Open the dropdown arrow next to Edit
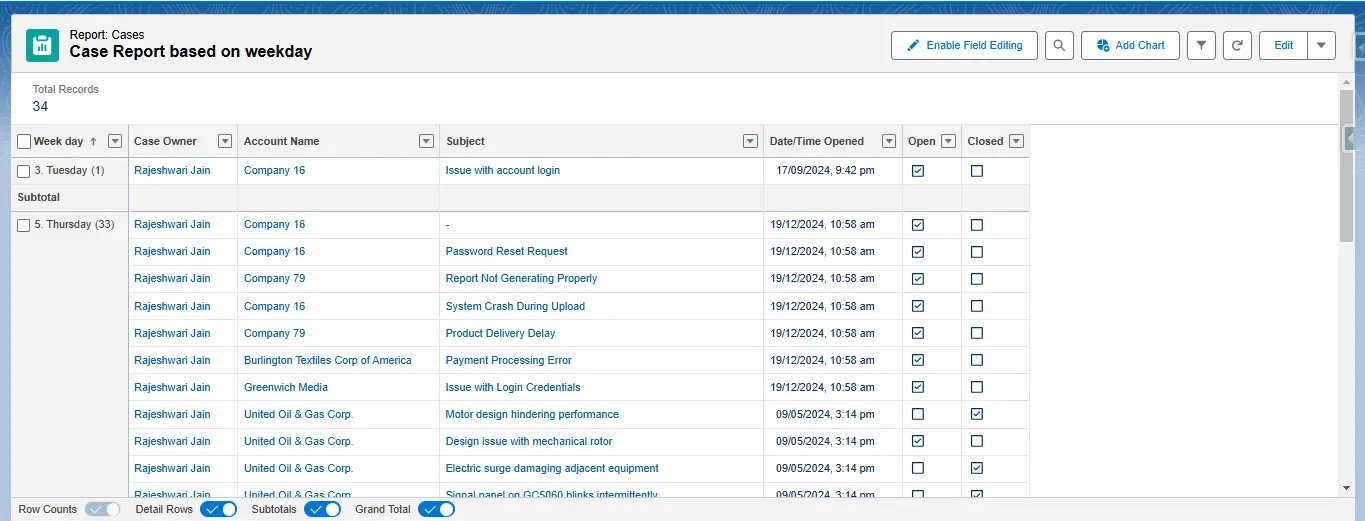The image size is (1365, 521). (x=1321, y=46)
